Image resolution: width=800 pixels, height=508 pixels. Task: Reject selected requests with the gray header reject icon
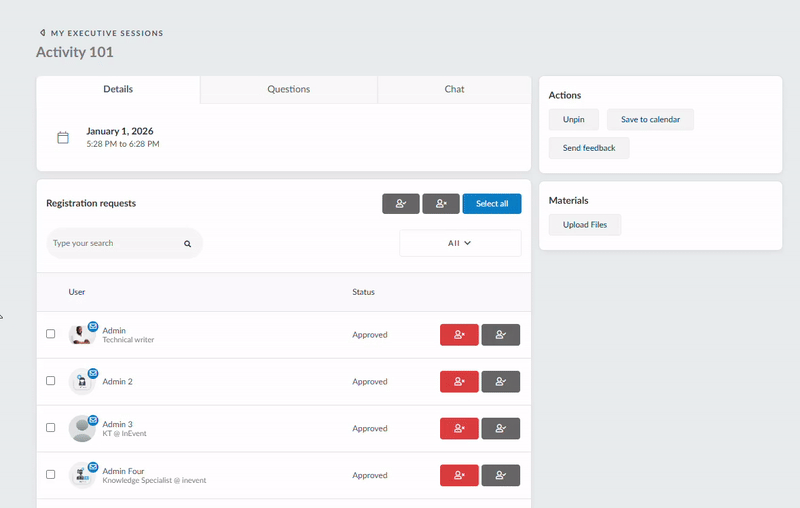(441, 204)
